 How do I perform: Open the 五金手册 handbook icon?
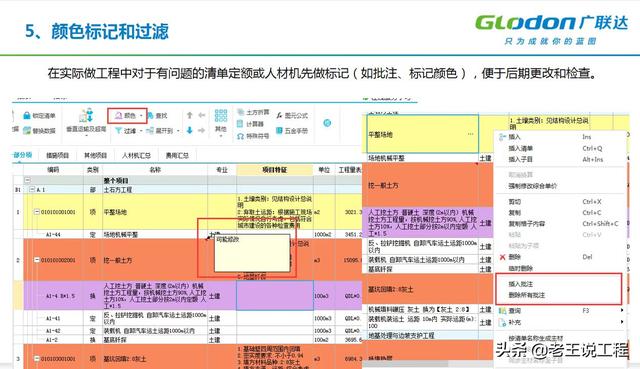[279, 131]
